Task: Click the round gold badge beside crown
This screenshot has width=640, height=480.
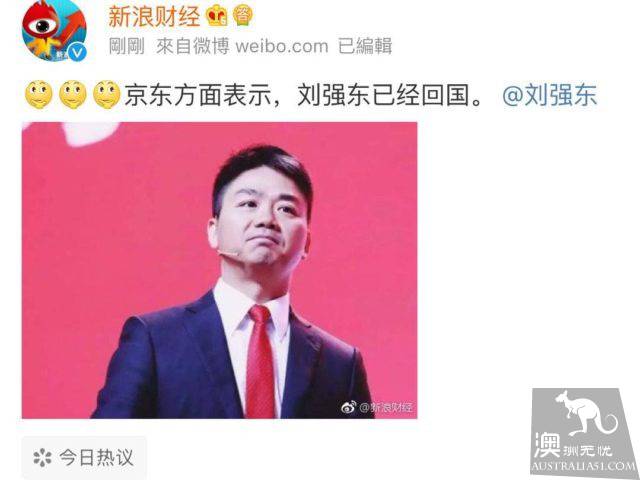Action: tap(243, 16)
